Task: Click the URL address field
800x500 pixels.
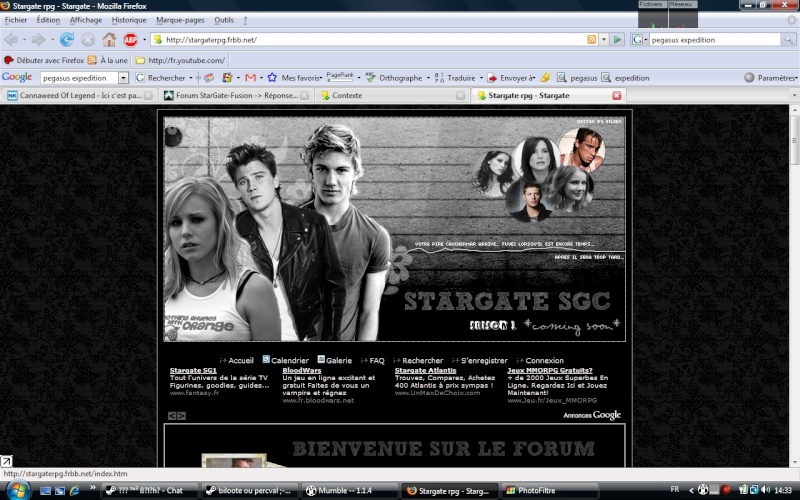Action: pyautogui.click(x=375, y=39)
